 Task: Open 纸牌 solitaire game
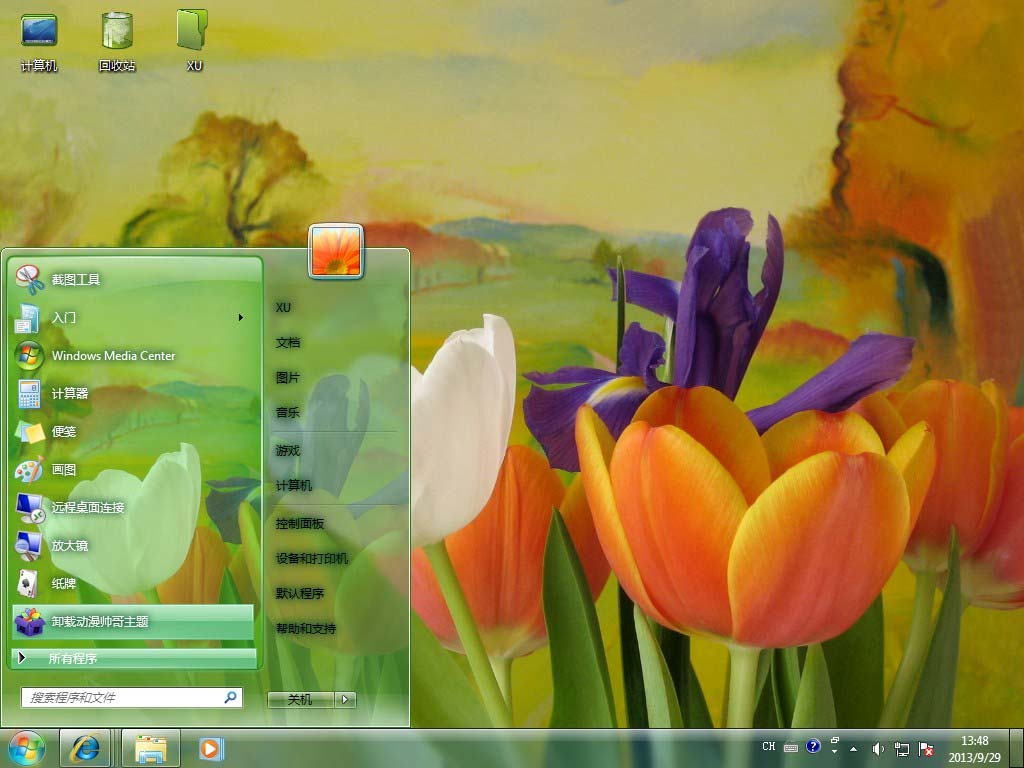pos(63,584)
